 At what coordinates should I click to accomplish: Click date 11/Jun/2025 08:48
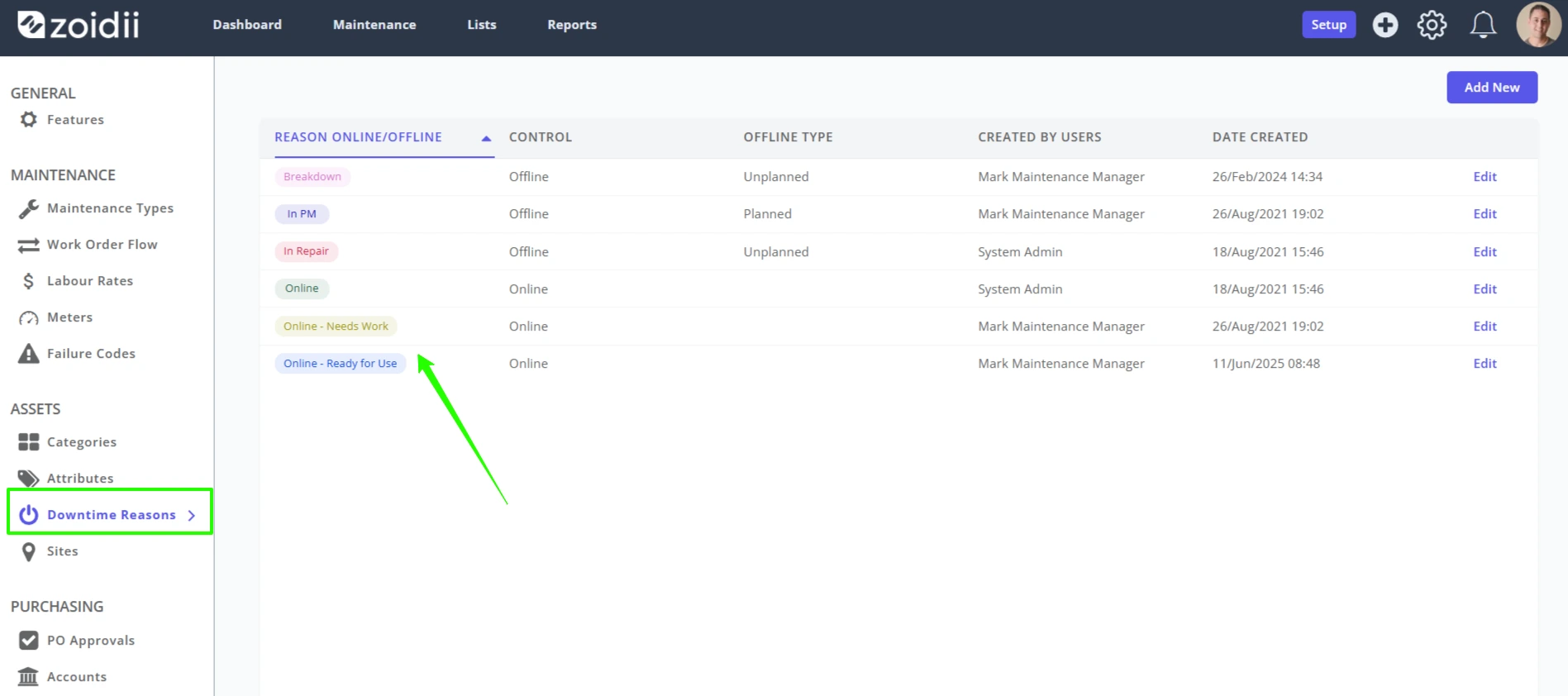click(1266, 364)
